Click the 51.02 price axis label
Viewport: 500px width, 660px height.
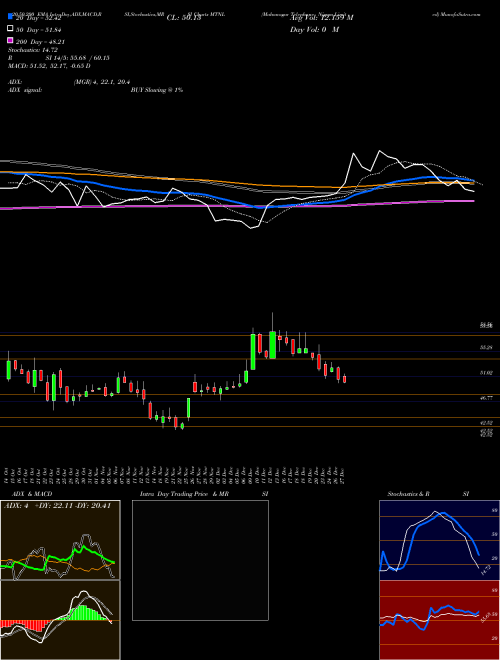pyautogui.click(x=487, y=373)
